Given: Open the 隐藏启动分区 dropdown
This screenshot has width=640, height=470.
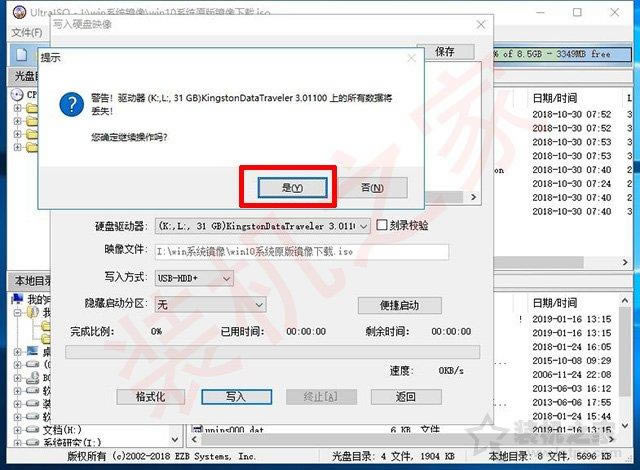Looking at the screenshot, I should (x=211, y=304).
